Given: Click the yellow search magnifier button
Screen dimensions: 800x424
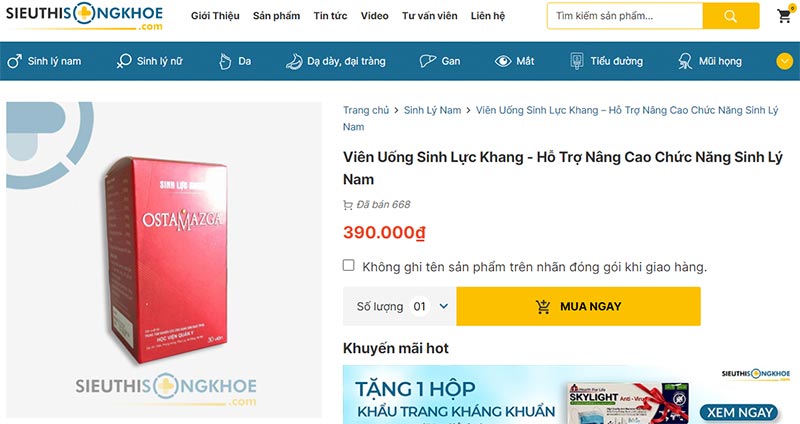Looking at the screenshot, I should pos(731,16).
